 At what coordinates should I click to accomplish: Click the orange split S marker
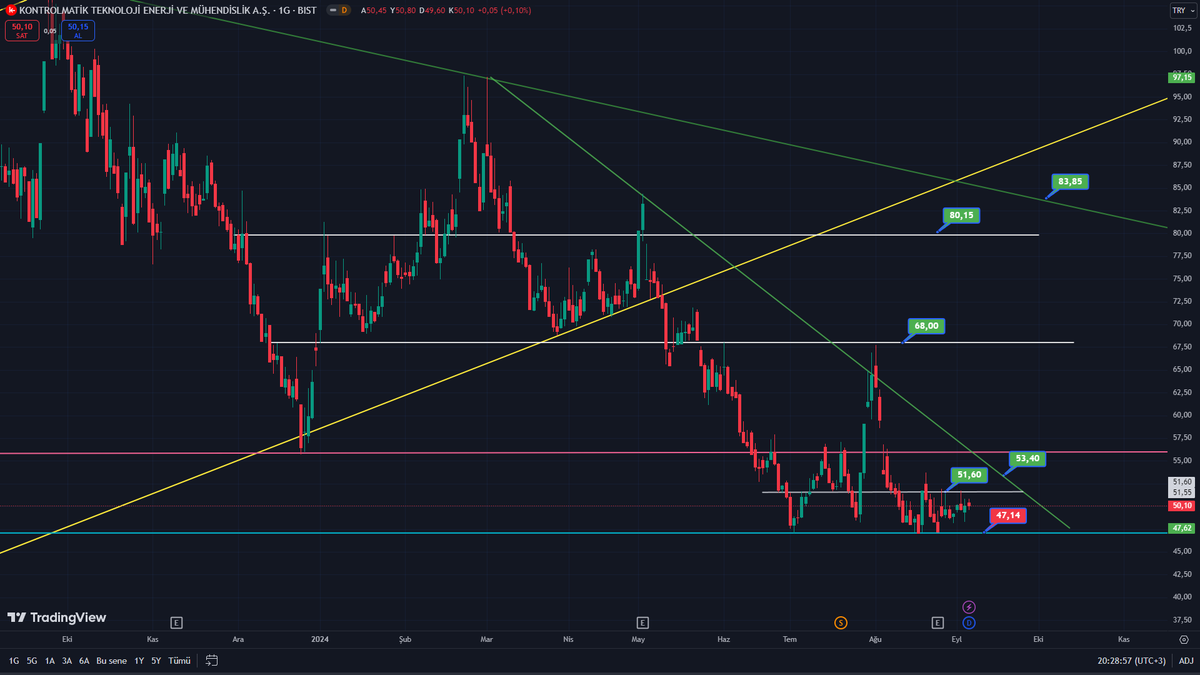pos(840,622)
